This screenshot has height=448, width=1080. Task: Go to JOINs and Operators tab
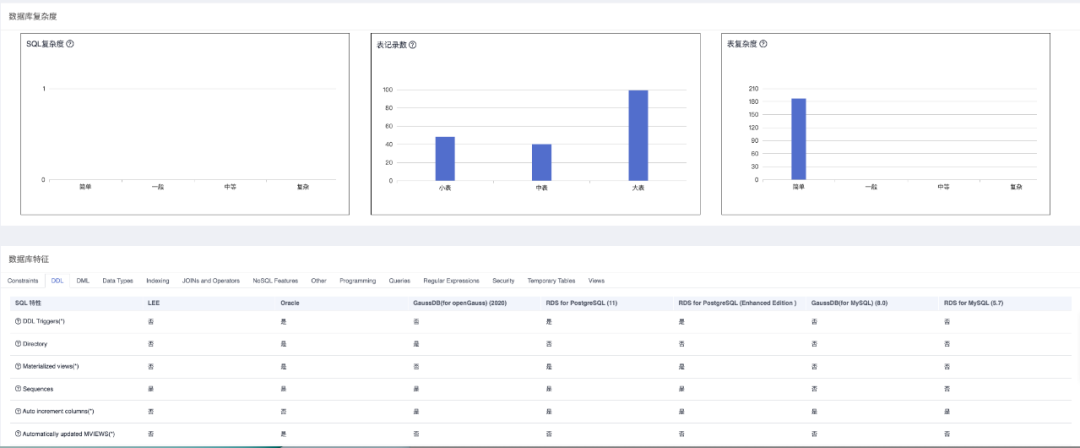click(x=211, y=281)
